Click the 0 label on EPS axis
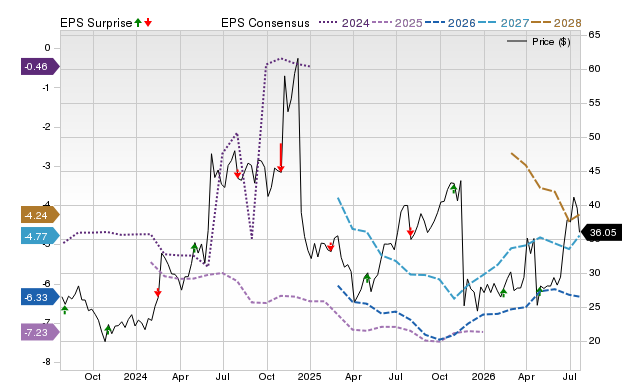This screenshot has height=382, width=640. (x=47, y=48)
